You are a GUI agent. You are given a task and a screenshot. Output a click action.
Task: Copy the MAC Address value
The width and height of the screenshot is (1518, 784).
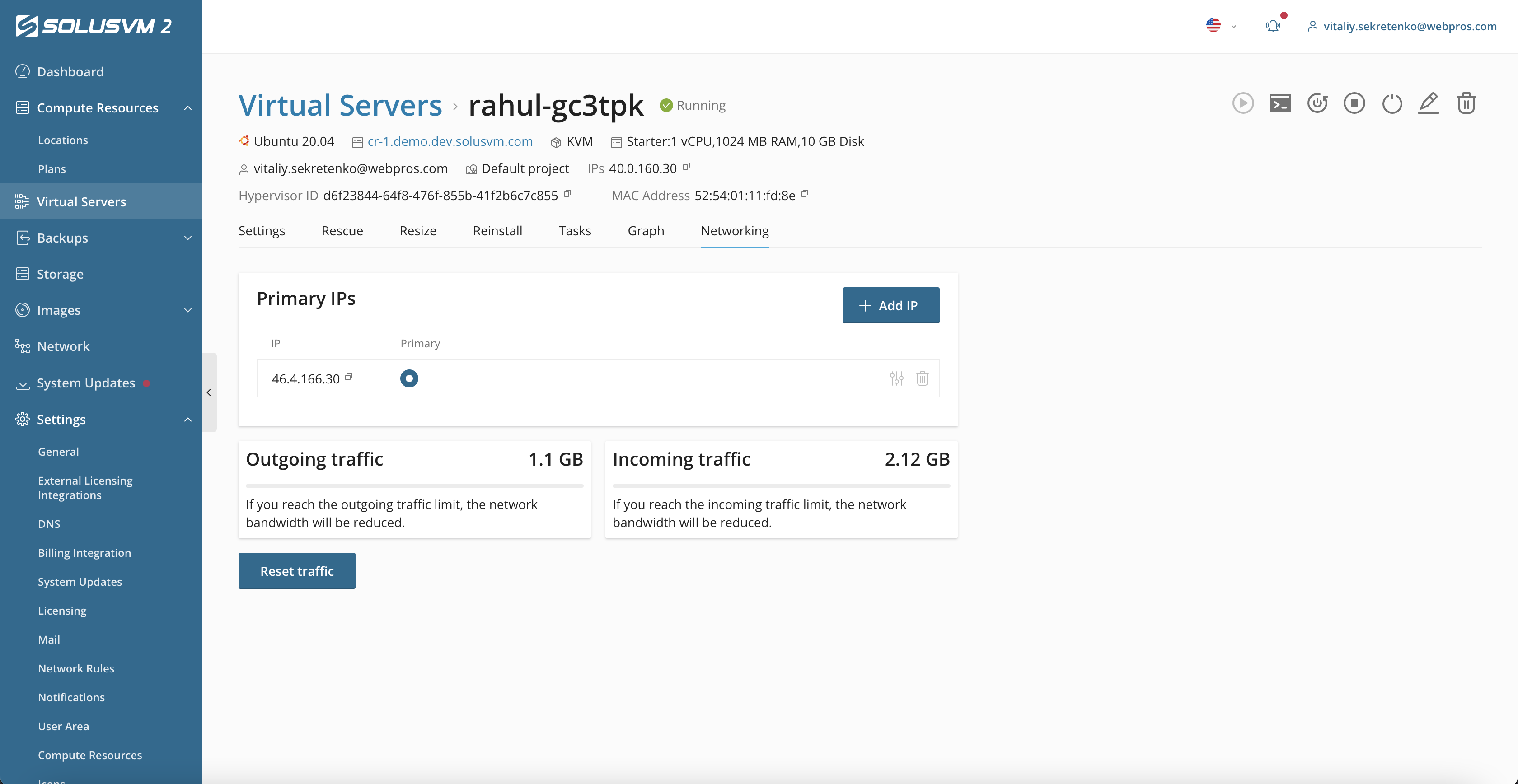click(x=805, y=194)
